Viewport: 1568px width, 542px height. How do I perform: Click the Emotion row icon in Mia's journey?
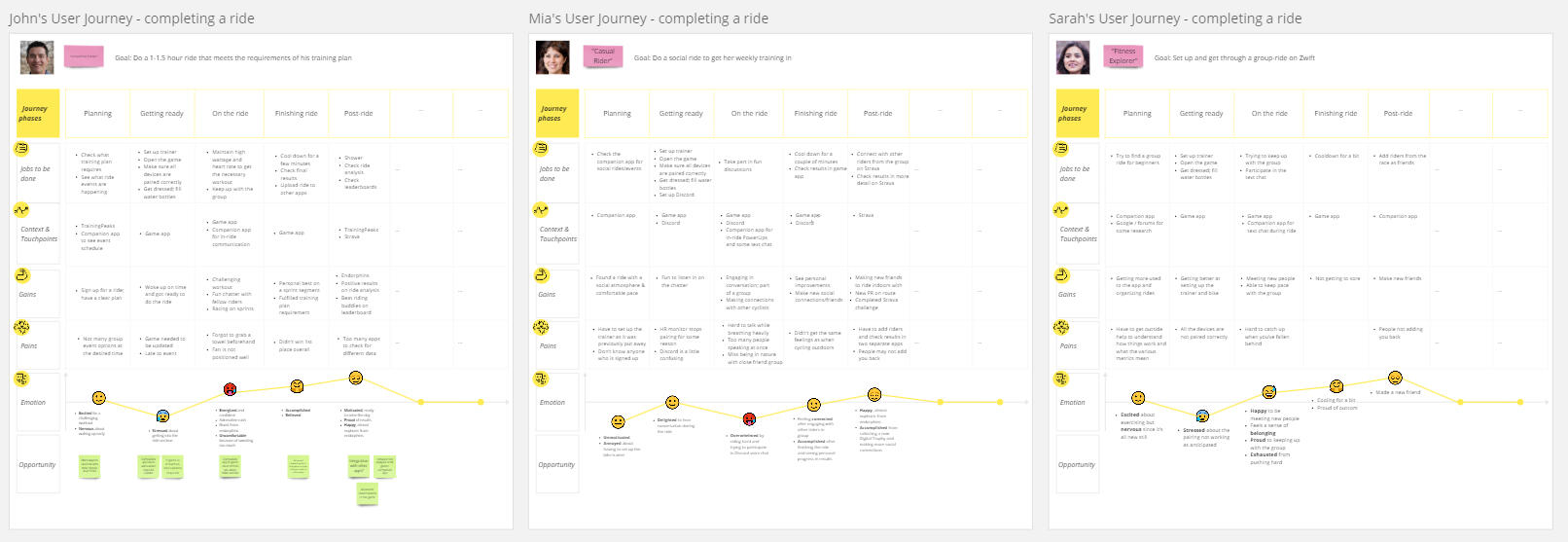pyautogui.click(x=541, y=379)
